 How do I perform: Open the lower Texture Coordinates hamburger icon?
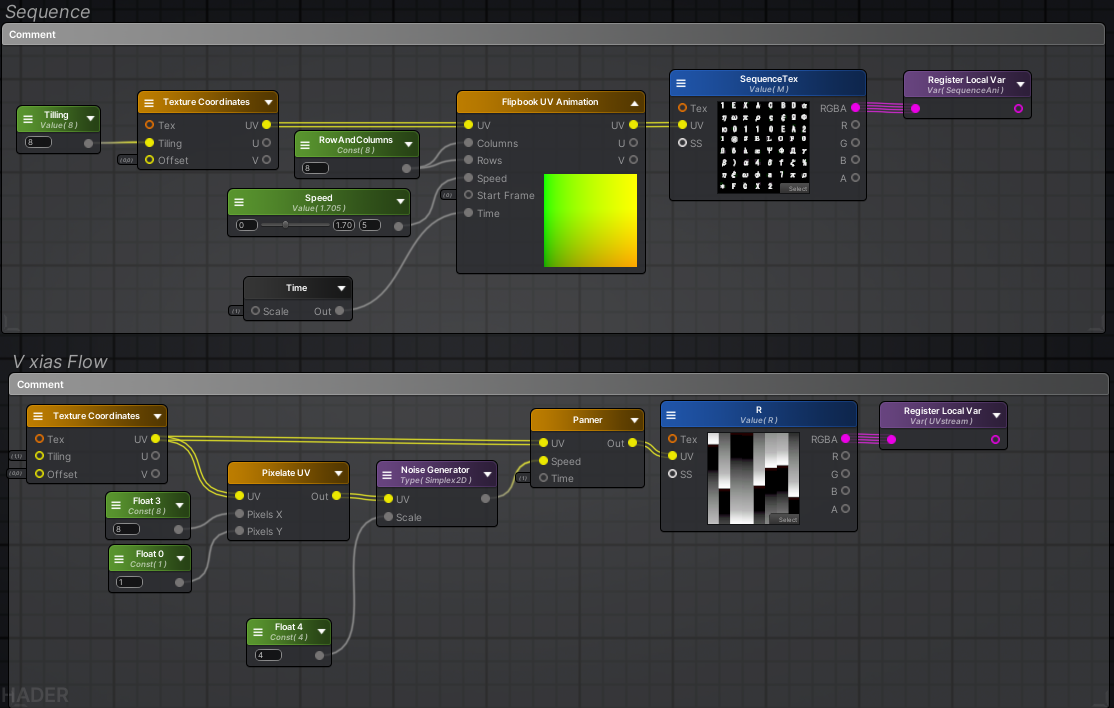click(x=38, y=416)
